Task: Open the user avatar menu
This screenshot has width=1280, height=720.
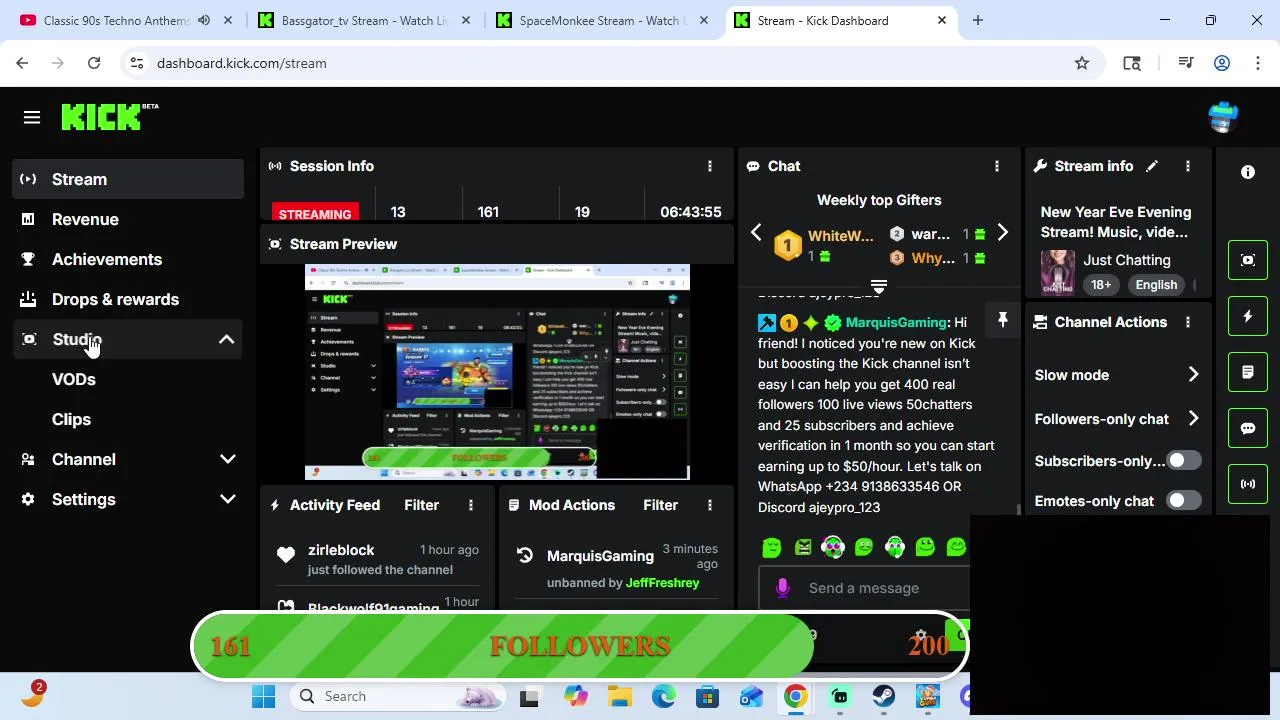Action: (1222, 117)
